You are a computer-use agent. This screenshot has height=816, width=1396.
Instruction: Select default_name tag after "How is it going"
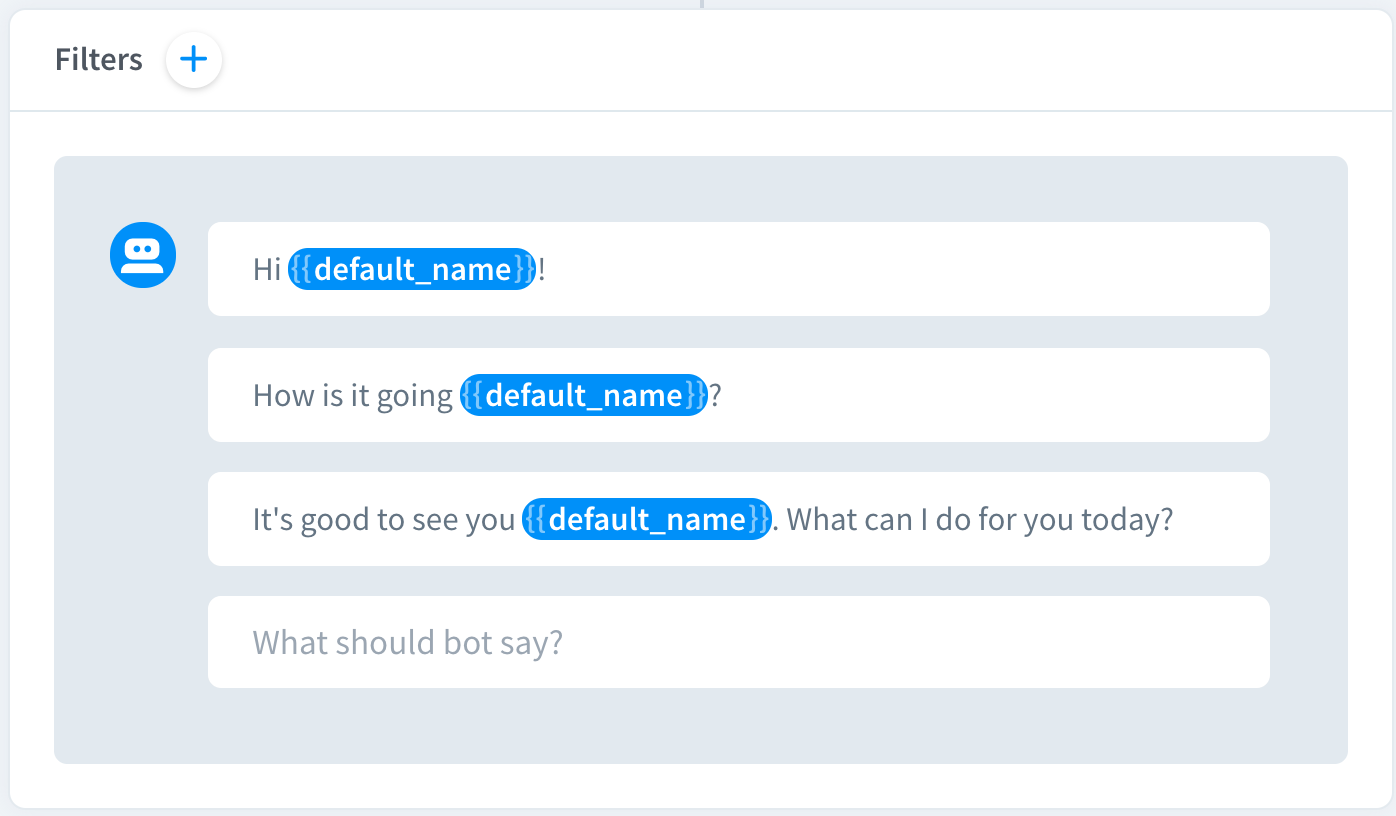(584, 395)
